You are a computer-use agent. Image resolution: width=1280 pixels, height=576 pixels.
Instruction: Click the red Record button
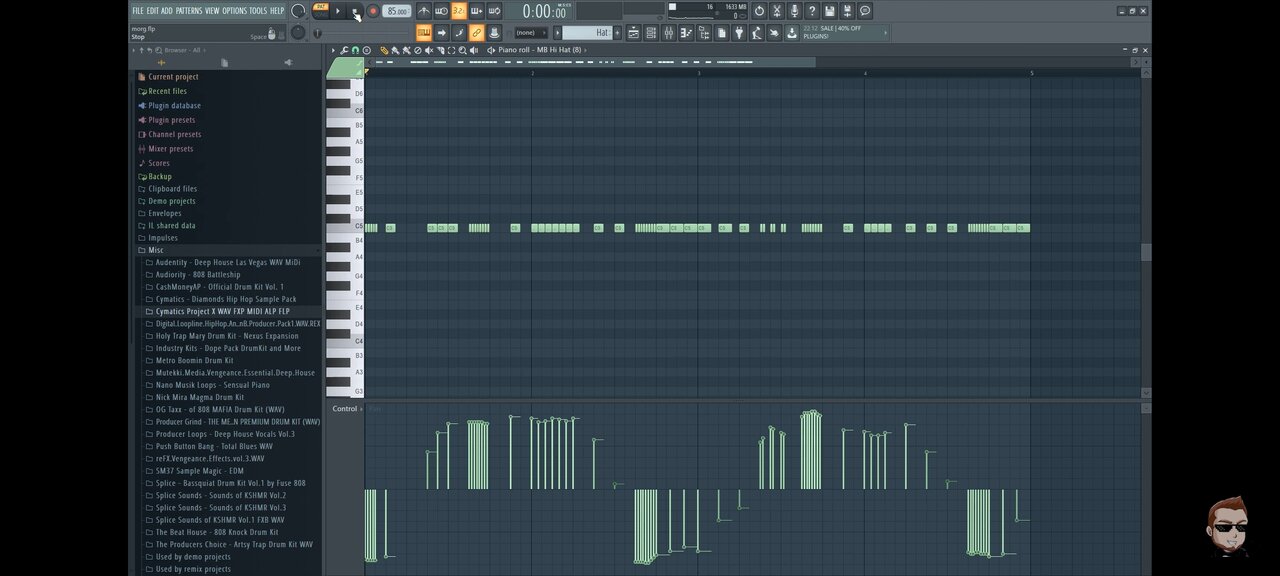click(x=373, y=11)
